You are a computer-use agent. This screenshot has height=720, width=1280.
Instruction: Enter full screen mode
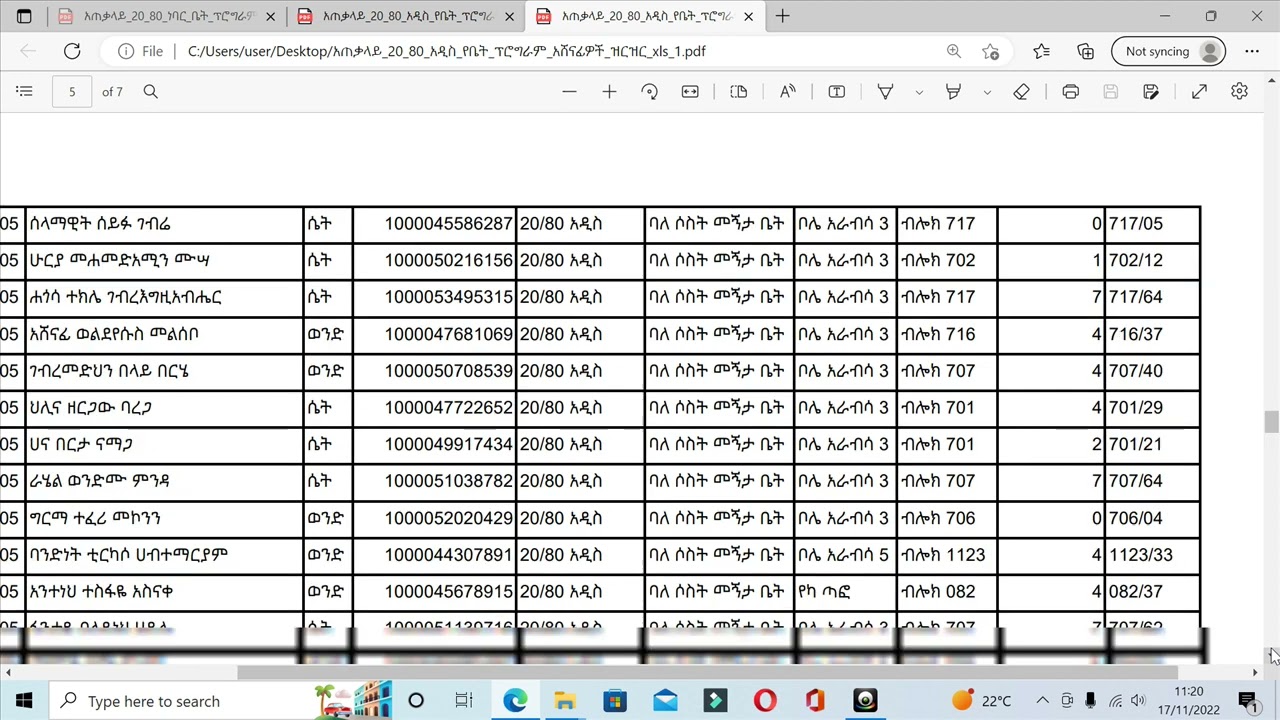coord(1199,92)
